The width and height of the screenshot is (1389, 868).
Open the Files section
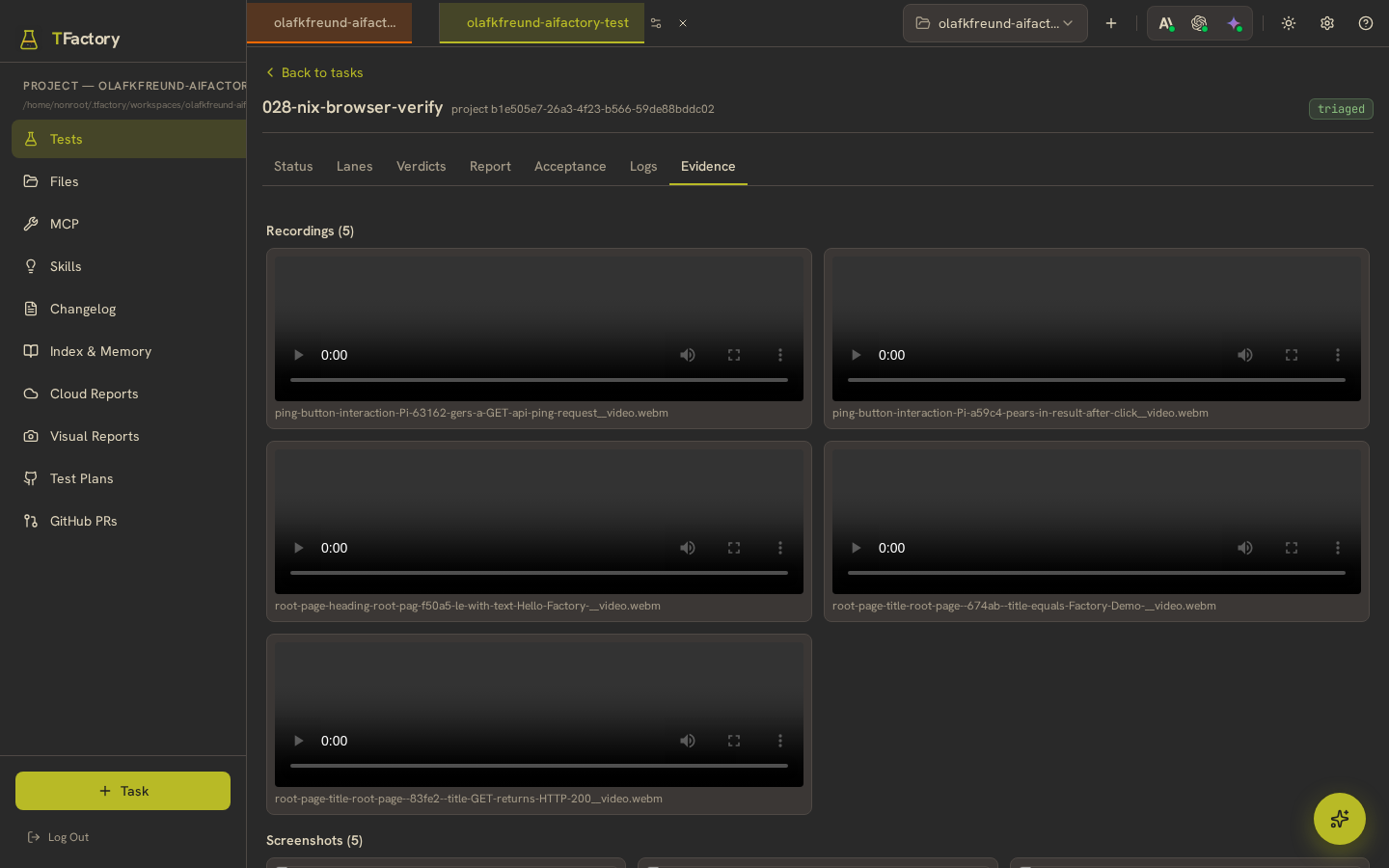point(129,181)
